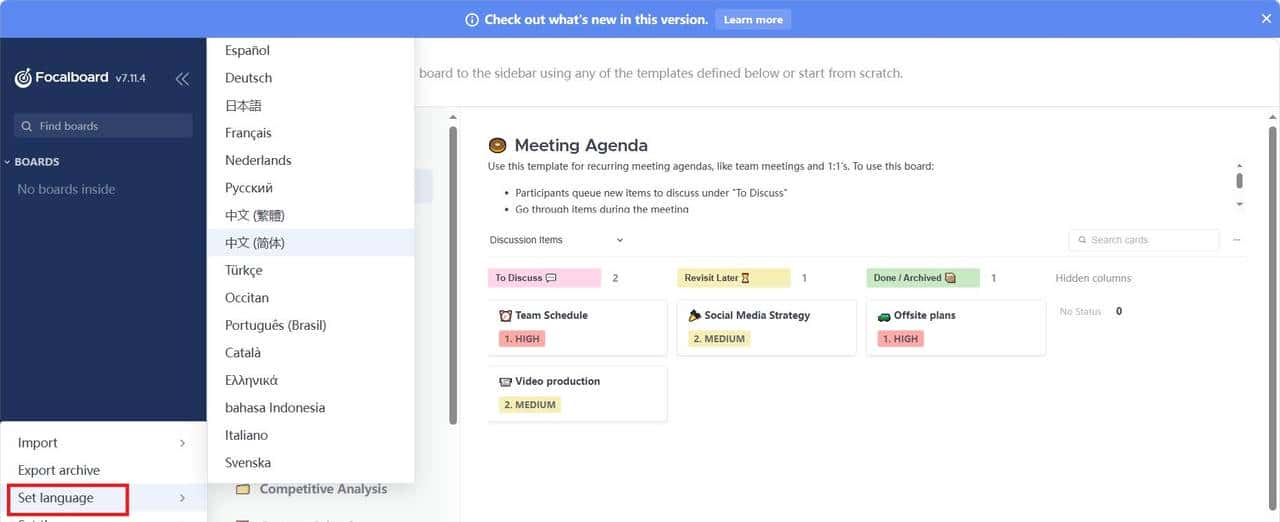Click the 1. HIGH label on Team Schedule
This screenshot has width=1280, height=522.
tap(521, 339)
